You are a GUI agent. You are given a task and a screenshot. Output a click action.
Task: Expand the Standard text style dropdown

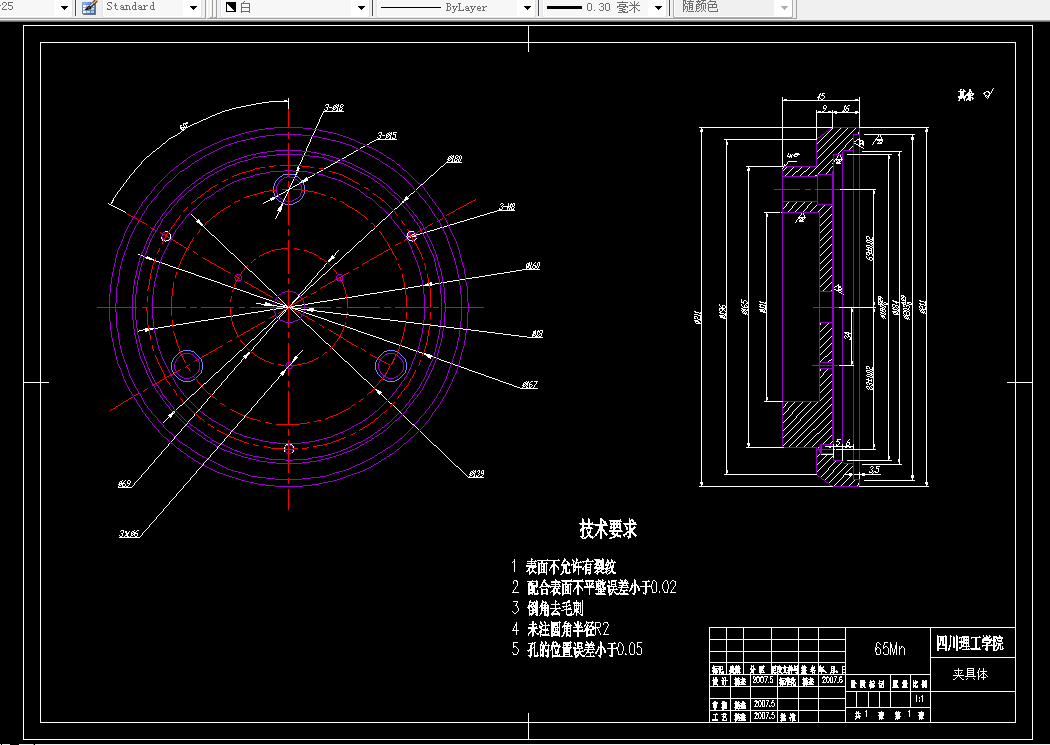[193, 7]
